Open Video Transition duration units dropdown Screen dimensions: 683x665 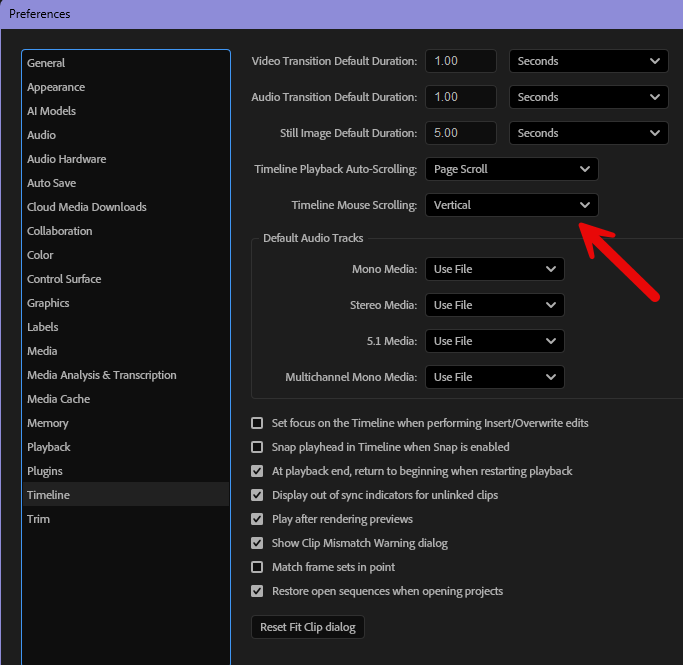(588, 61)
